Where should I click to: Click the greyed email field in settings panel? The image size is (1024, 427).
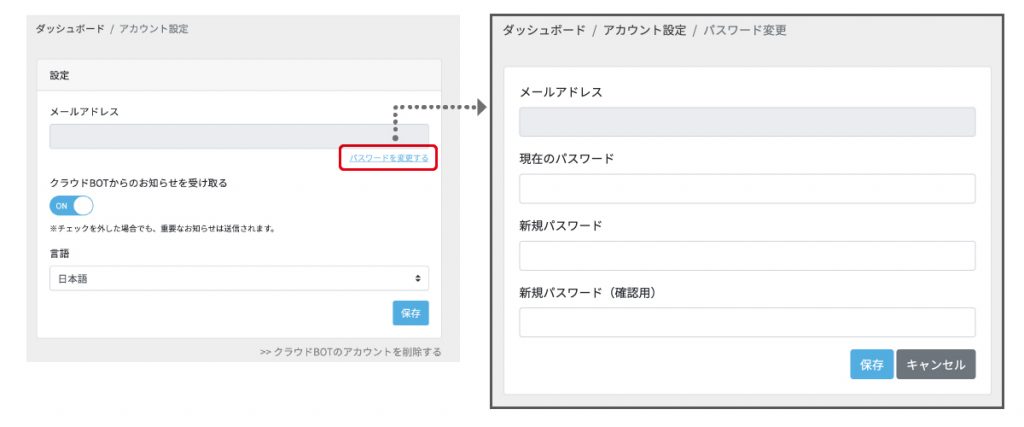pyautogui.click(x=239, y=137)
